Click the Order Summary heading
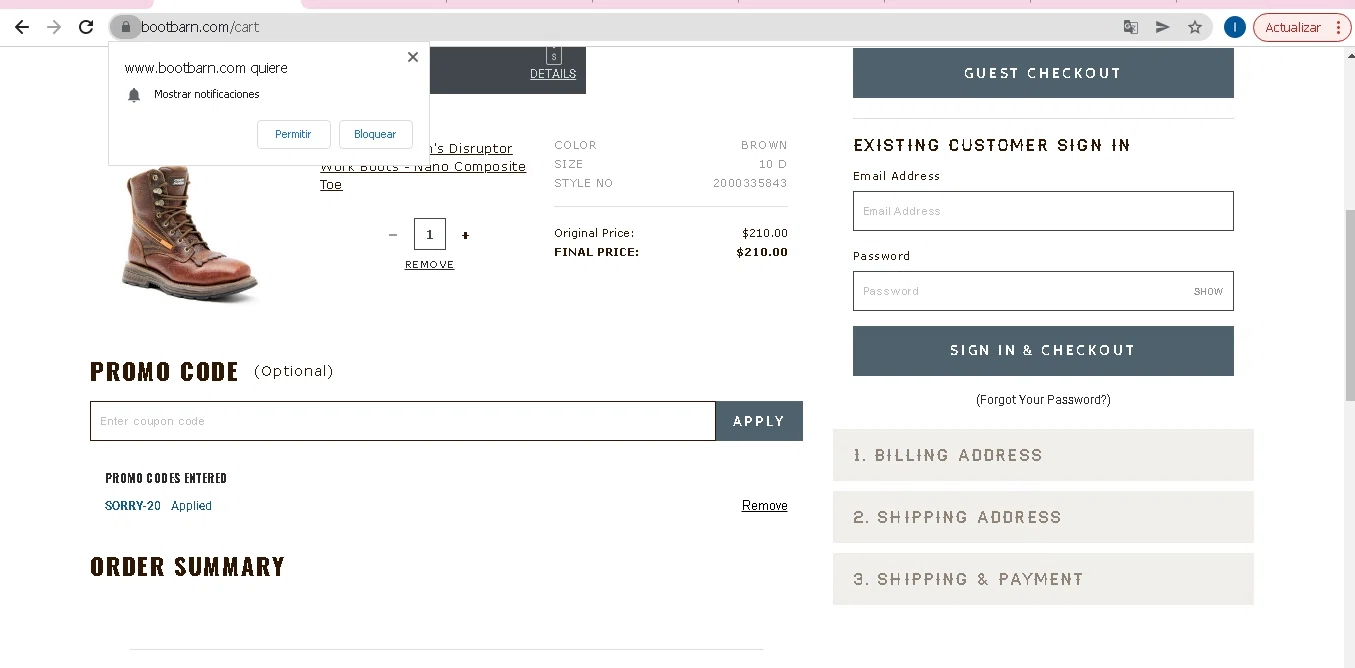1355x668 pixels. (187, 567)
